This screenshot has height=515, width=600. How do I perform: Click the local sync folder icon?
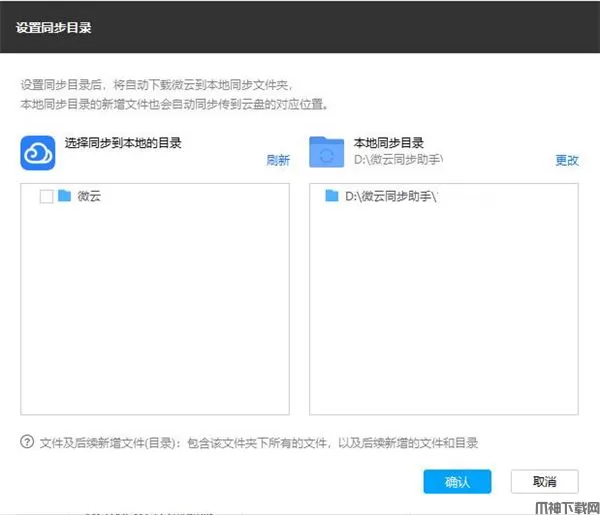326,153
